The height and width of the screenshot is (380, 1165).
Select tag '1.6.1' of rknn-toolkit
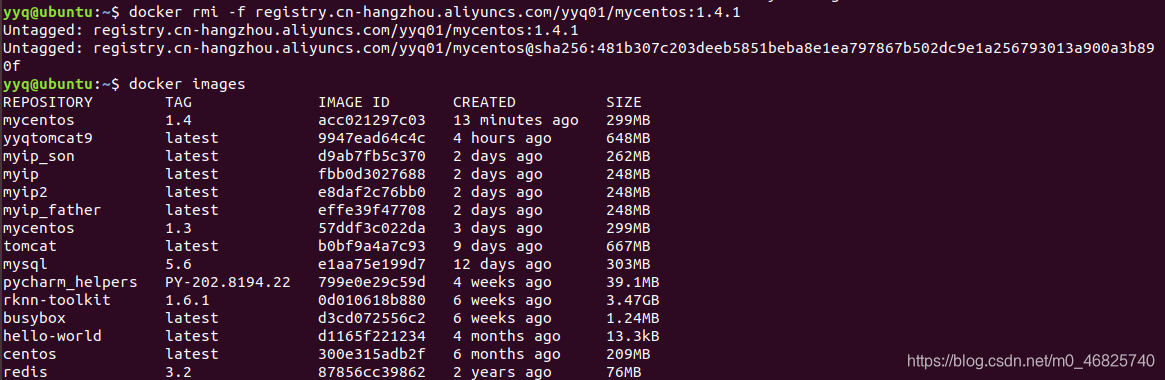187,299
